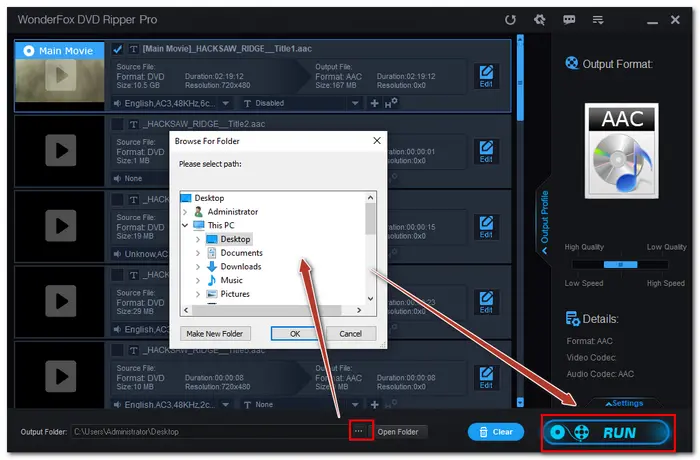Click the Open Folder button
The height and width of the screenshot is (460, 700).
click(x=398, y=432)
